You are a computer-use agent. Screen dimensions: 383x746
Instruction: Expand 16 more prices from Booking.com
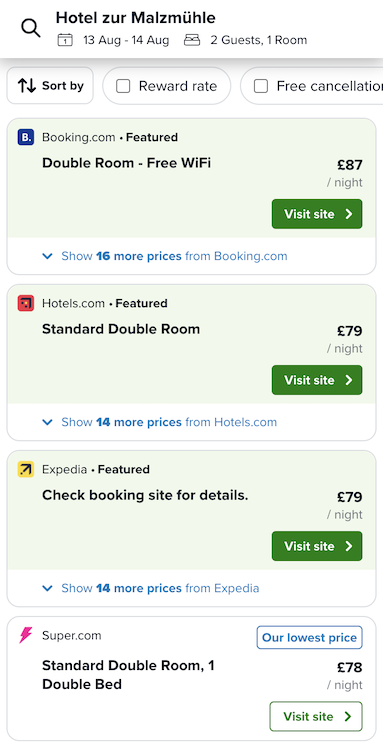[x=165, y=256]
